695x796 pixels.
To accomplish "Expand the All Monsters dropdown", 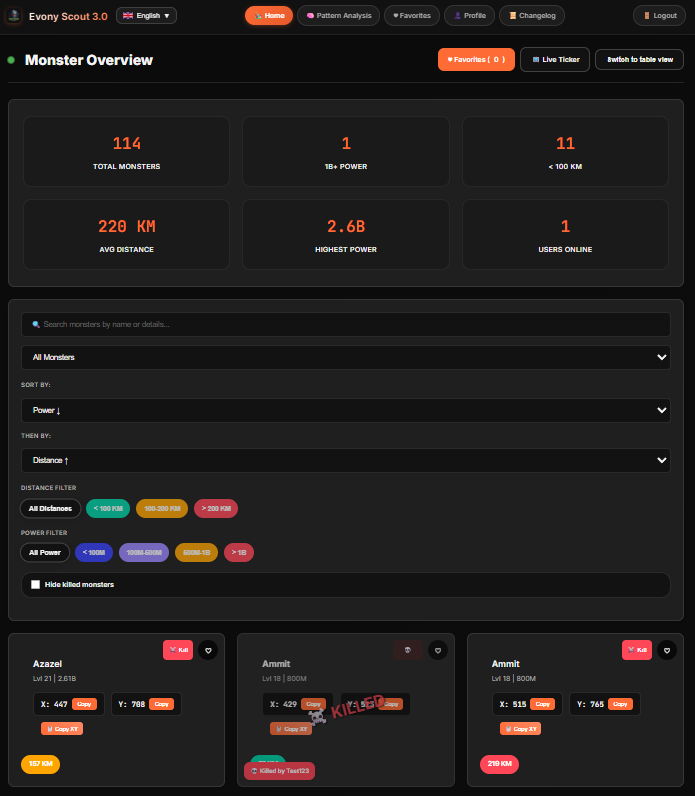I will tap(346, 357).
